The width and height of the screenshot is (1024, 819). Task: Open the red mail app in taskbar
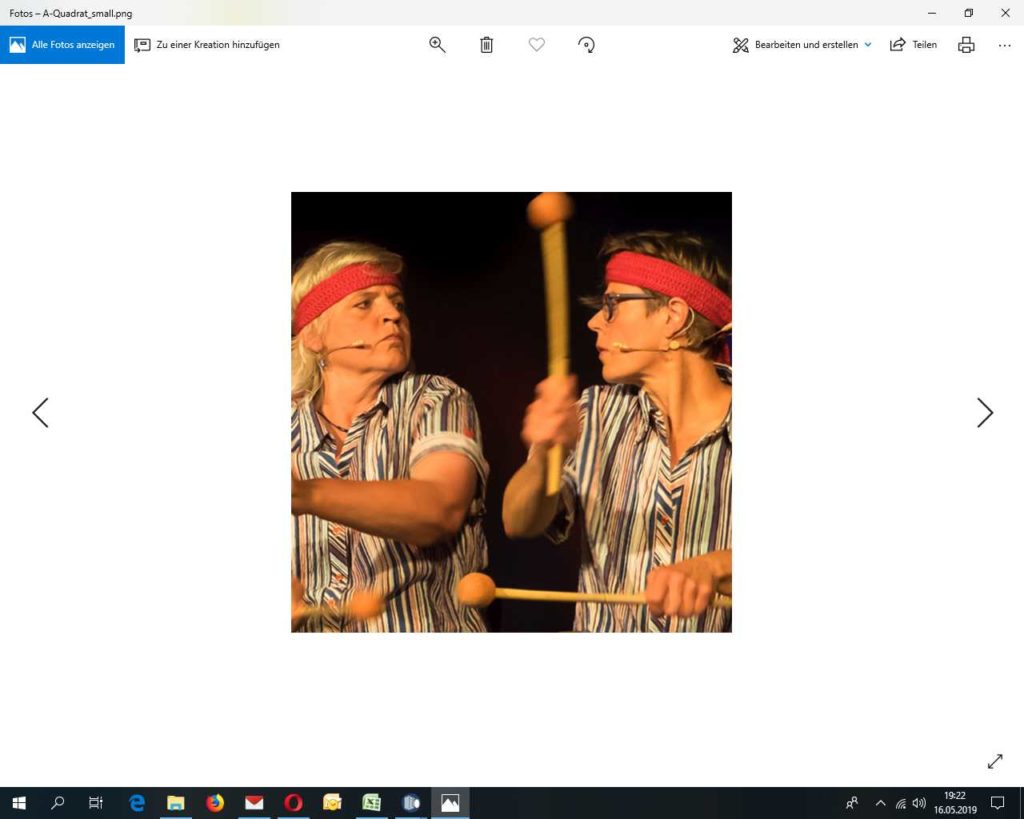[x=254, y=803]
